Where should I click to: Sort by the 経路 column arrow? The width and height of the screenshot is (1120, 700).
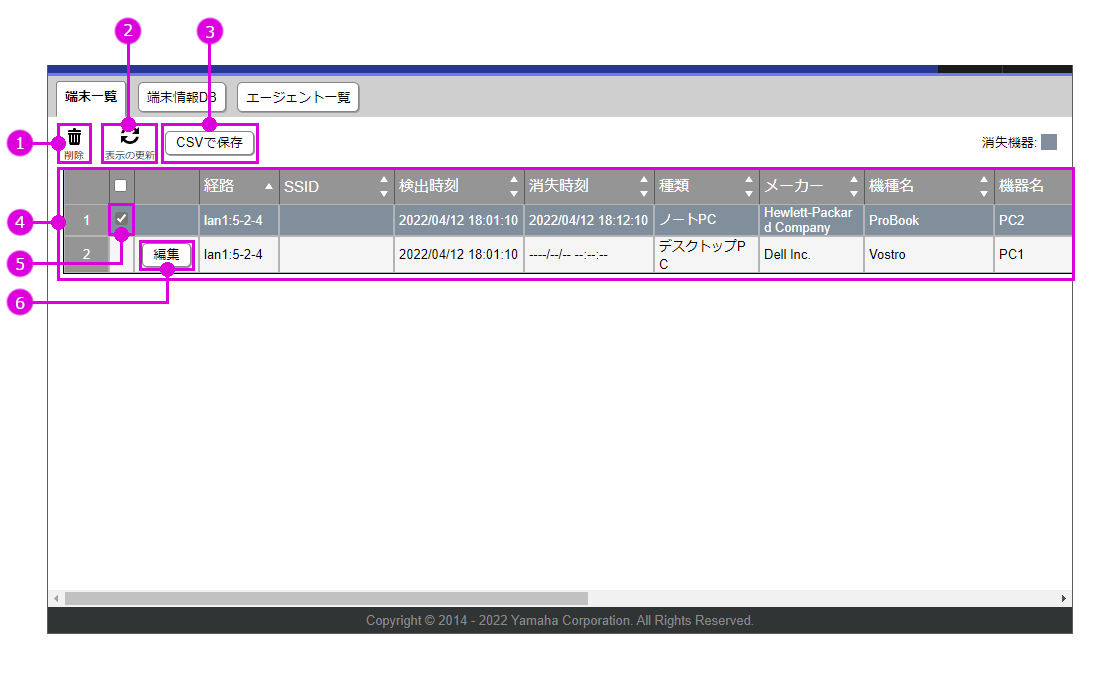[x=268, y=187]
